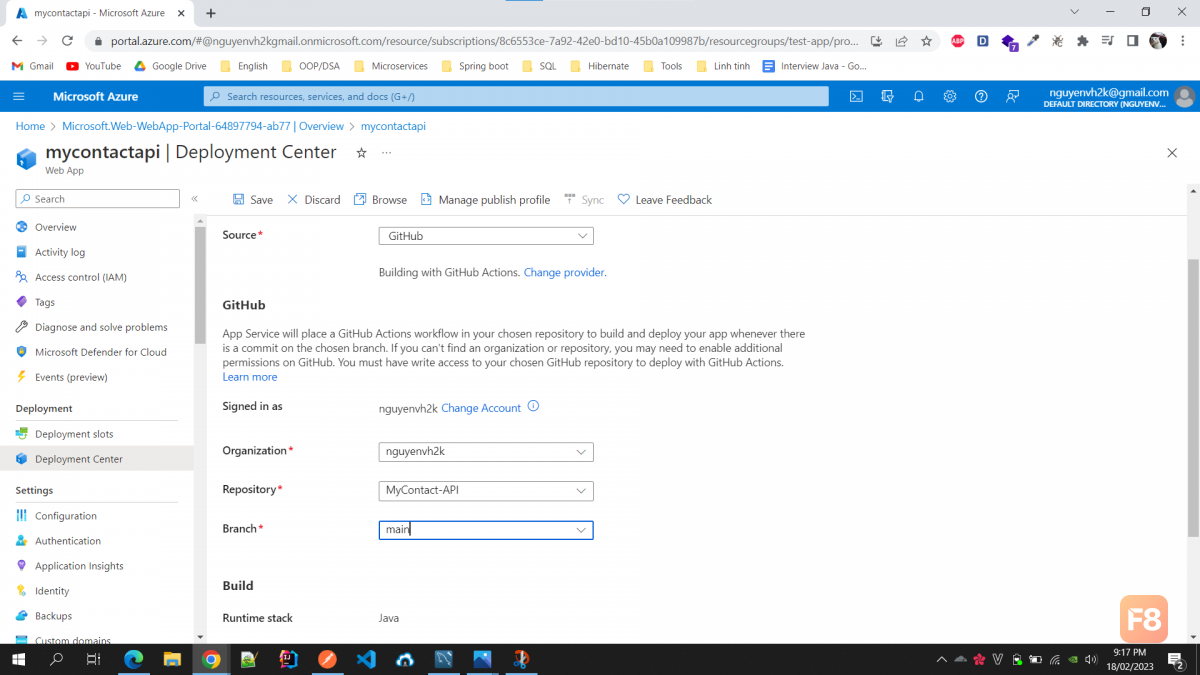This screenshot has height=675, width=1200.
Task: Open Chrome extensions puzzle icon
Action: tap(1082, 41)
